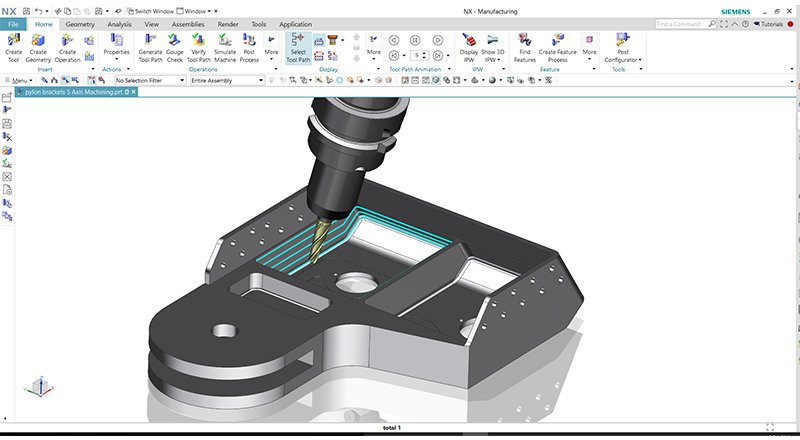Rewind tool path animation to start
Image resolution: width=800 pixels, height=440 pixels.
[394, 55]
